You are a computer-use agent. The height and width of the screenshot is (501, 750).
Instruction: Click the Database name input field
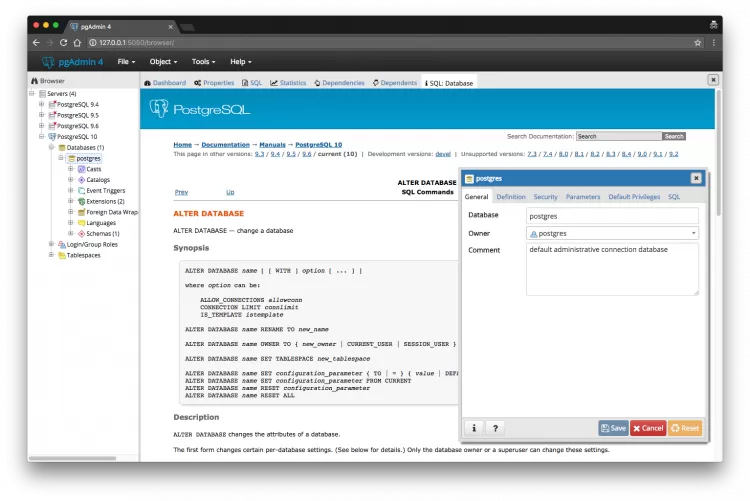(612, 216)
